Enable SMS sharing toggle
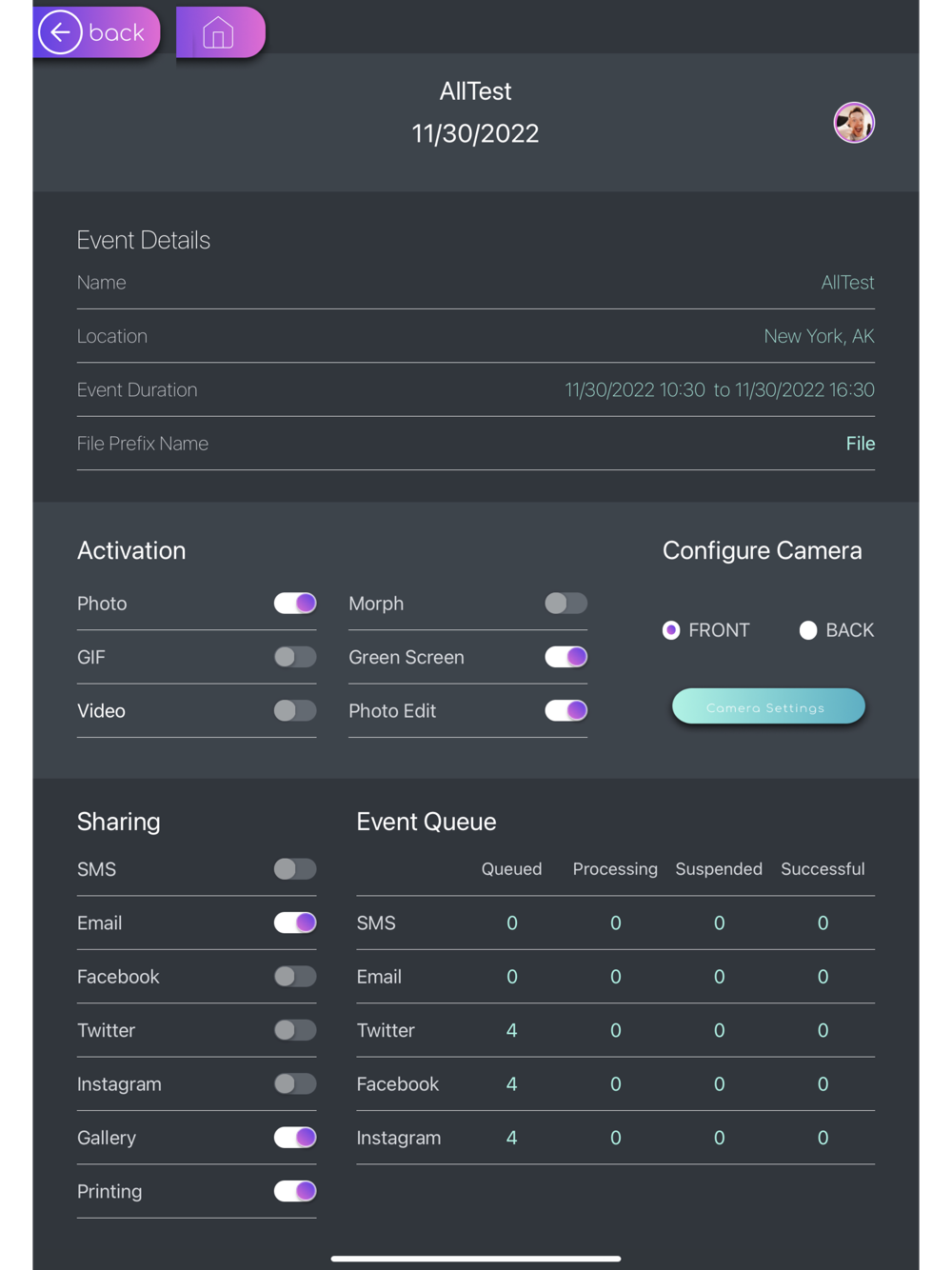Screen dimensions: 952x1270 [295, 869]
